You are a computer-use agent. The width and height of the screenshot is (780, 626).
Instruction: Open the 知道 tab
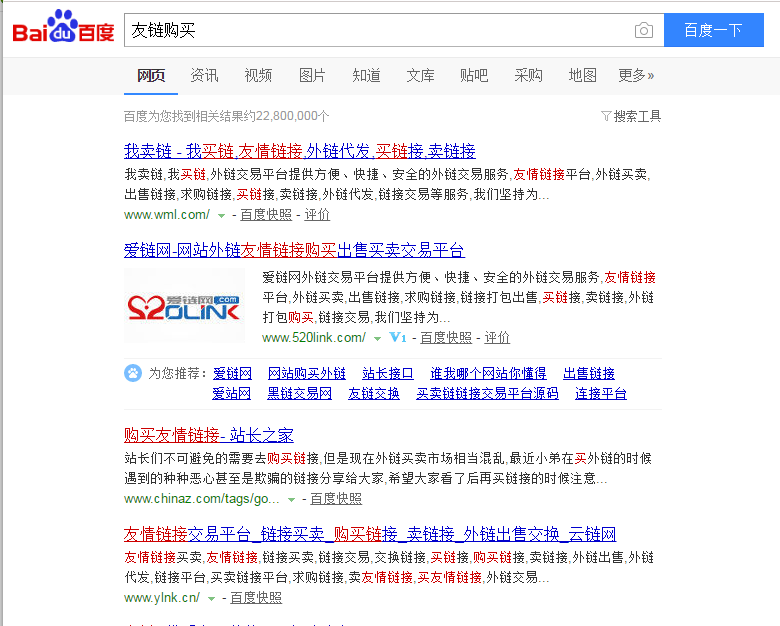point(366,76)
